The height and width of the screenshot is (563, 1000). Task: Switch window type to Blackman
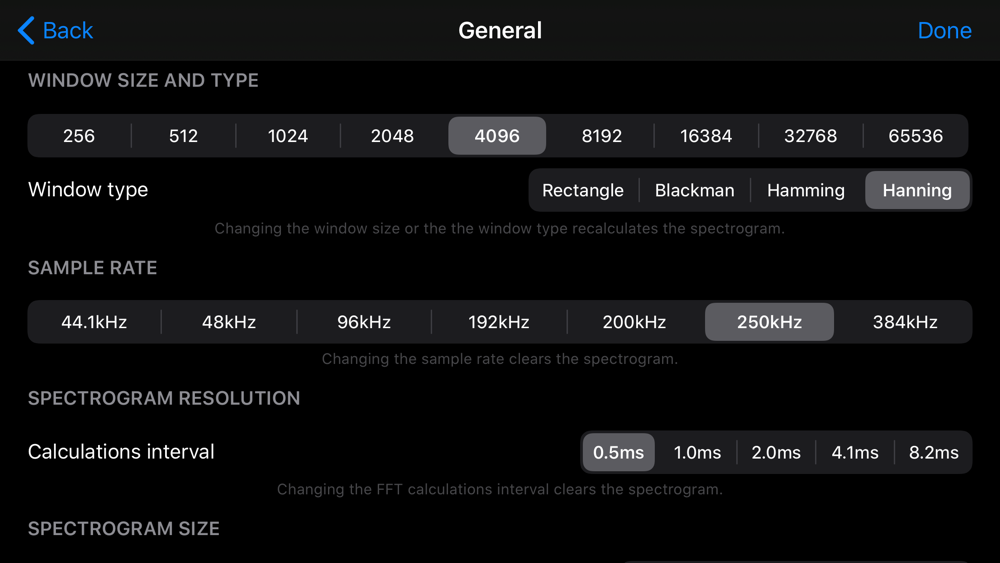(x=695, y=190)
